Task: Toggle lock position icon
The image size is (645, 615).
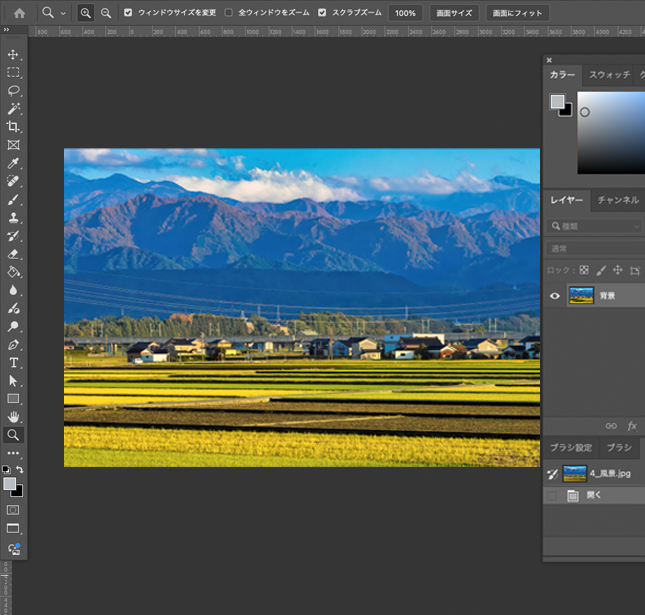Action: pos(617,270)
